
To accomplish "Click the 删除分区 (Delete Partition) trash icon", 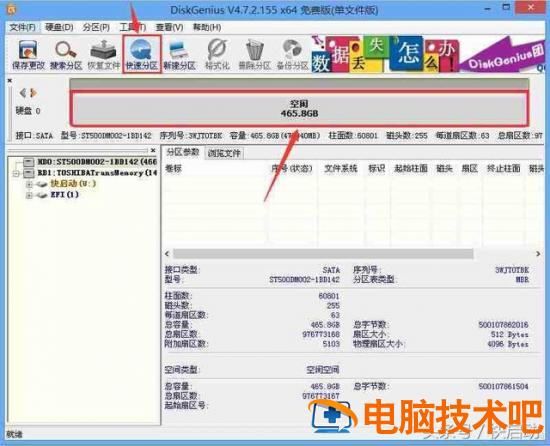I will click(255, 55).
